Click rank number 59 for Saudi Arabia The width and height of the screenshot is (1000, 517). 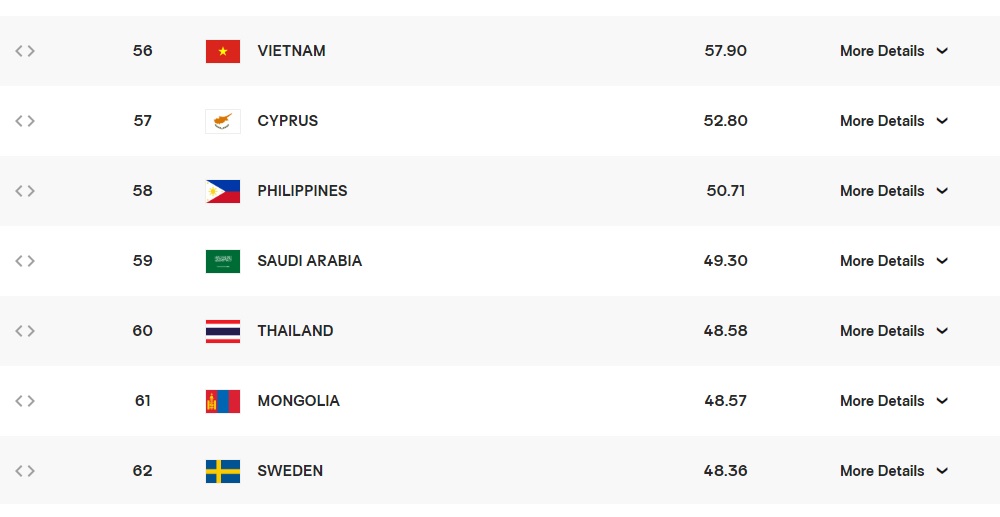coord(142,261)
